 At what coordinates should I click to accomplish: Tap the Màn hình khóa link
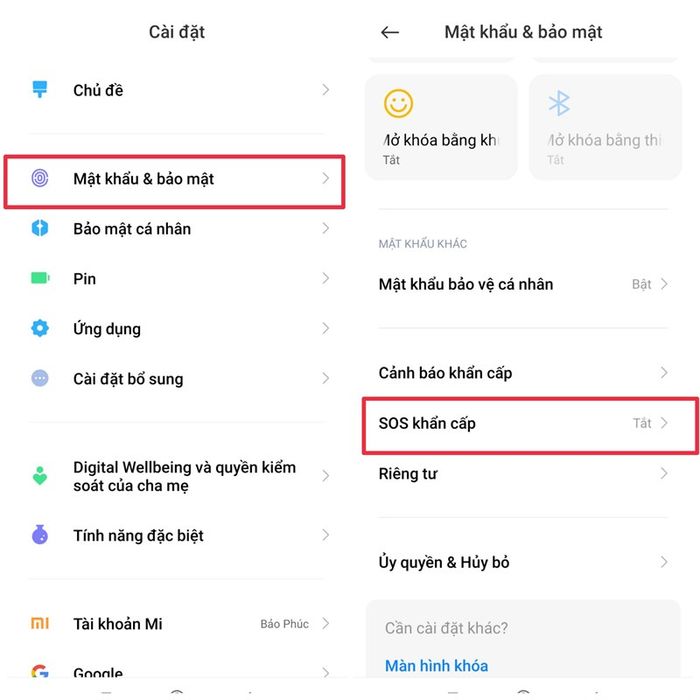[x=436, y=666]
